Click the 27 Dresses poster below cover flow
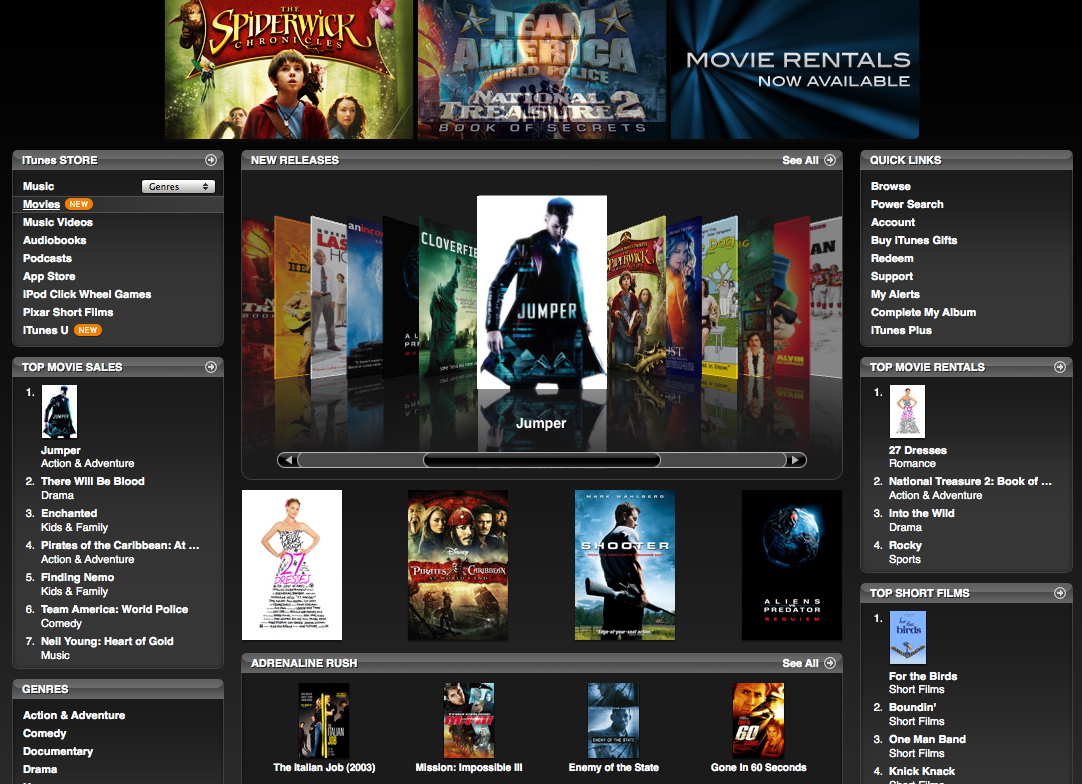Image resolution: width=1082 pixels, height=784 pixels. coord(292,565)
